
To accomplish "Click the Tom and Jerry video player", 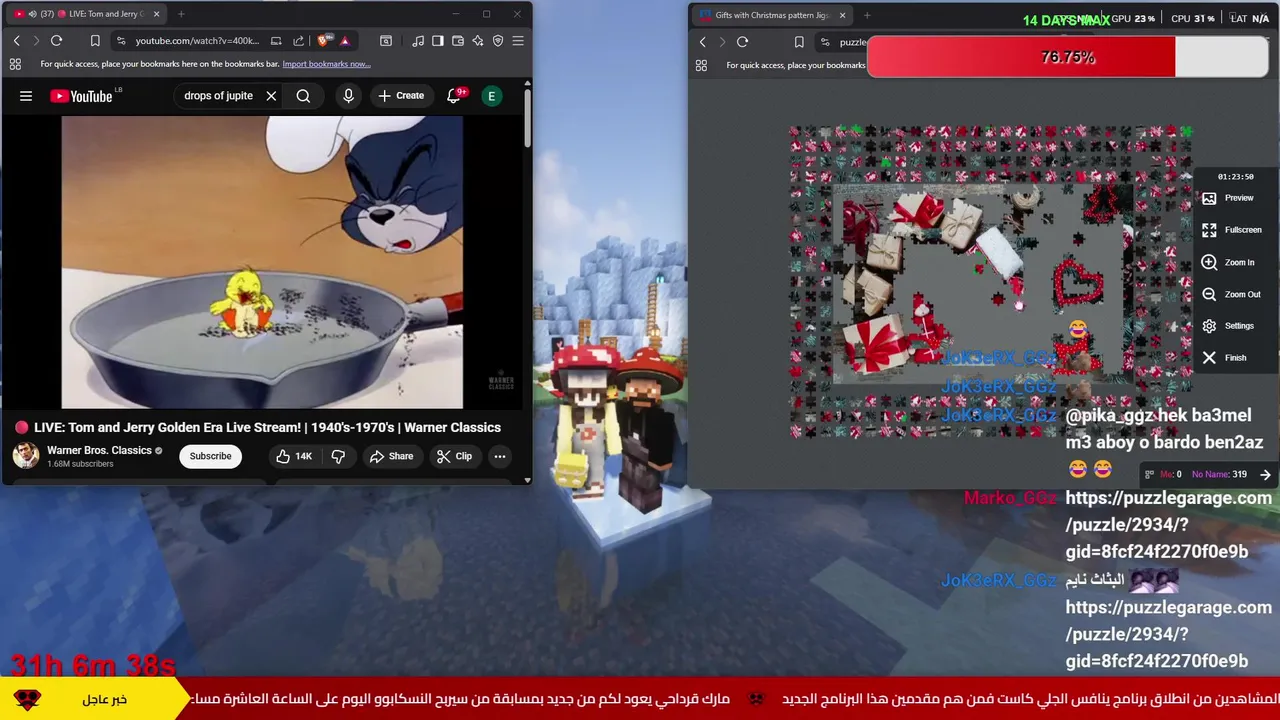I will pos(262,262).
